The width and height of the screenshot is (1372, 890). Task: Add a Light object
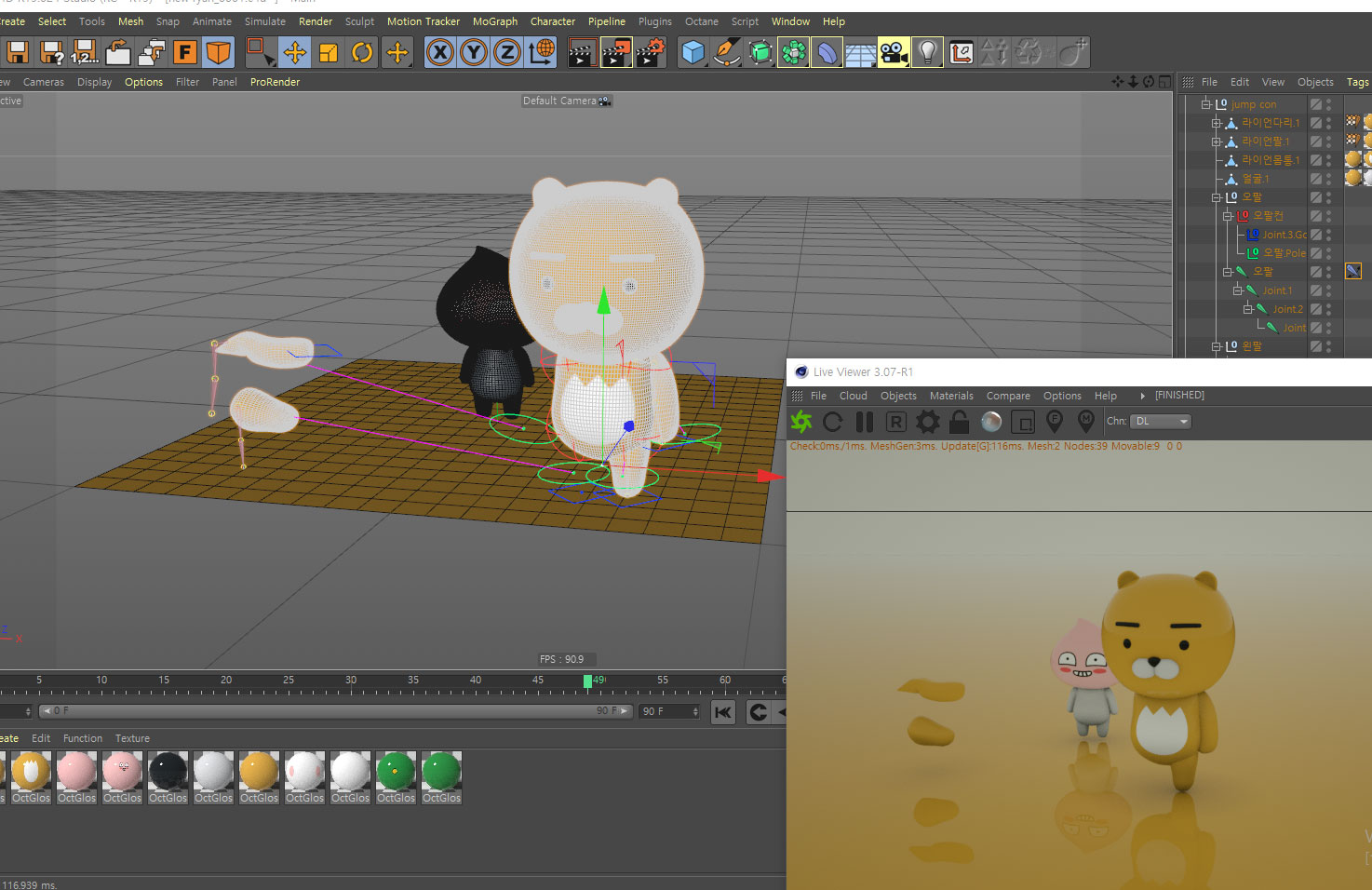pyautogui.click(x=927, y=52)
